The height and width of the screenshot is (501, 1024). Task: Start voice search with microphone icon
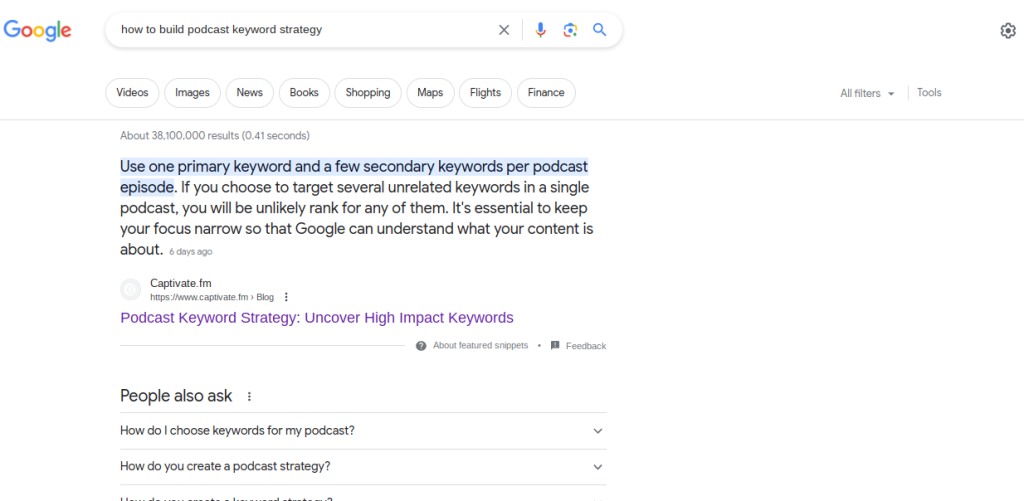coord(540,30)
